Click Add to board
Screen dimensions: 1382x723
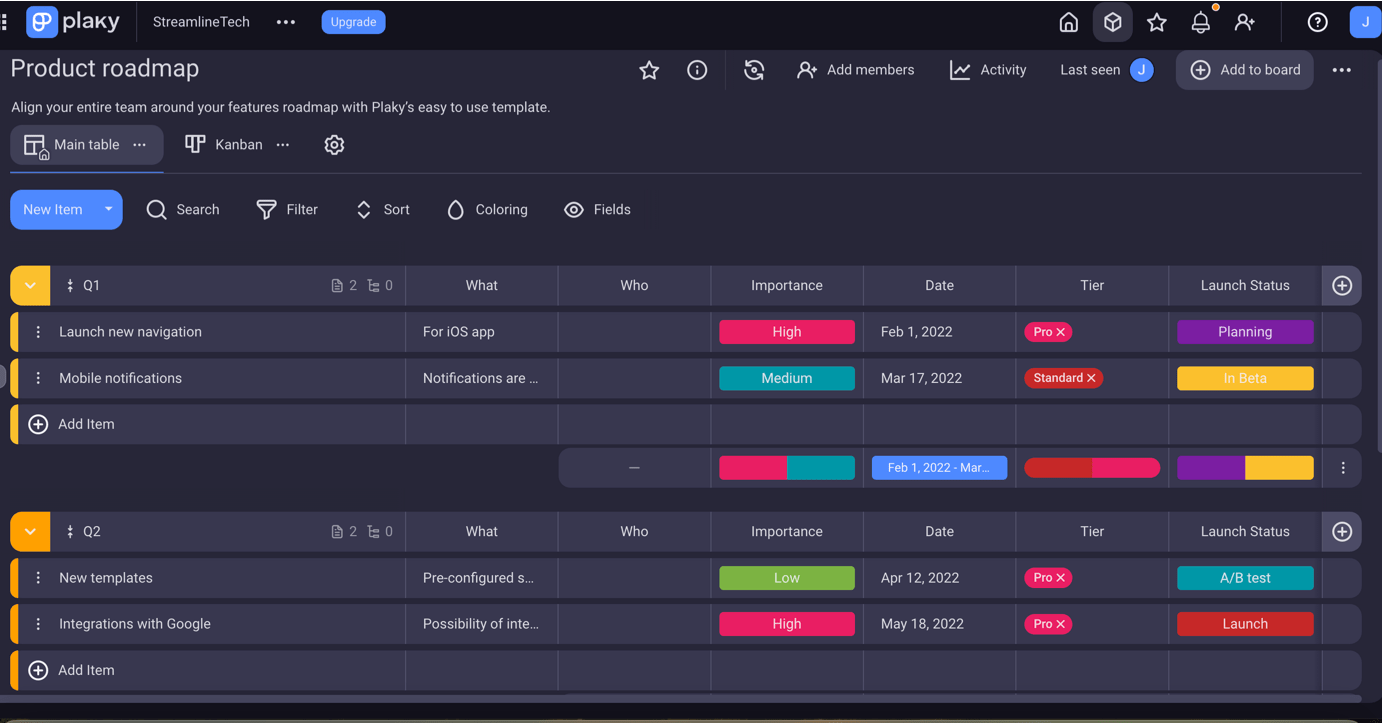pyautogui.click(x=1244, y=70)
